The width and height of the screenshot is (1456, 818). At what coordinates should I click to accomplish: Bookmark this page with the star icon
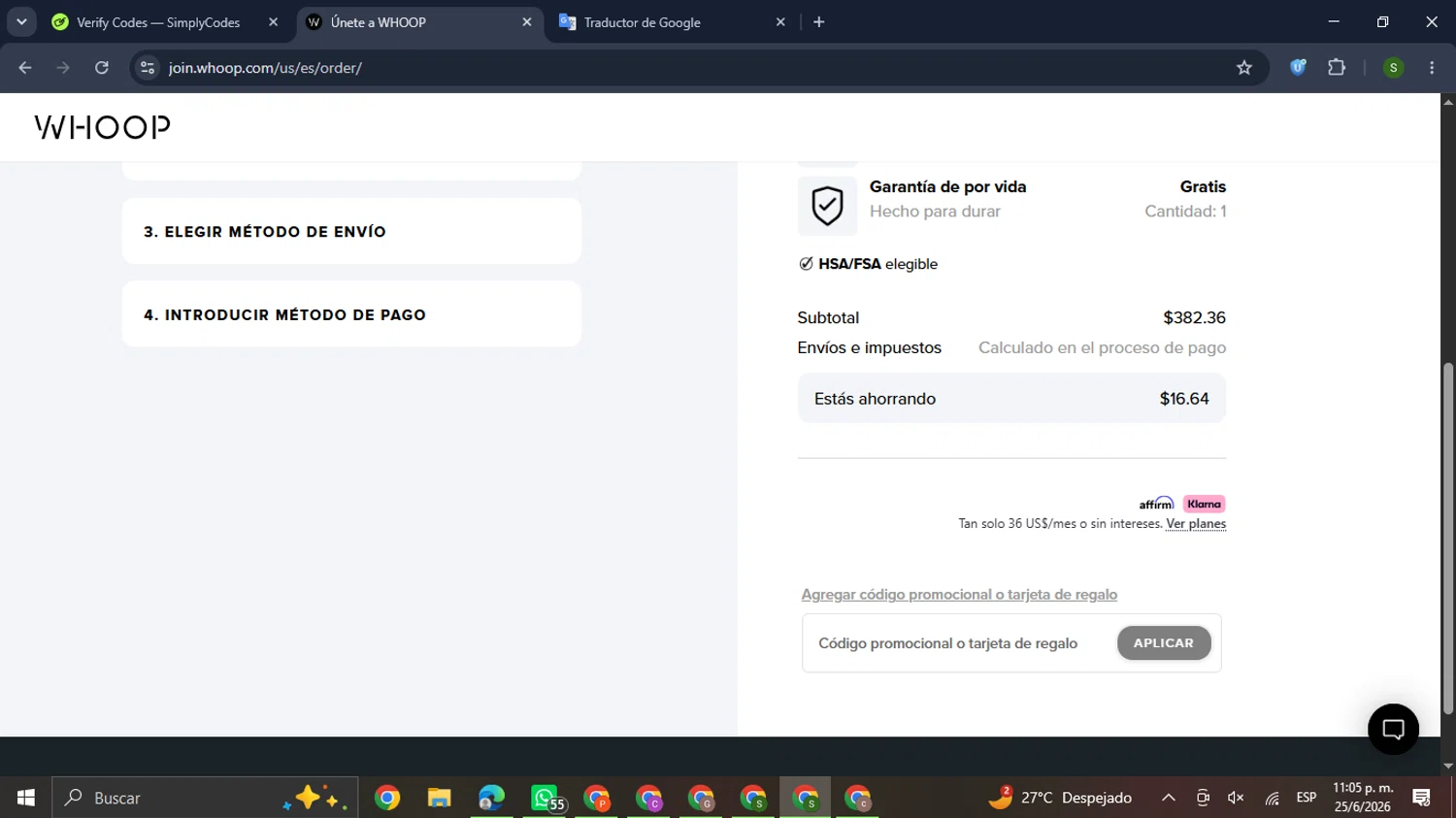click(x=1244, y=68)
